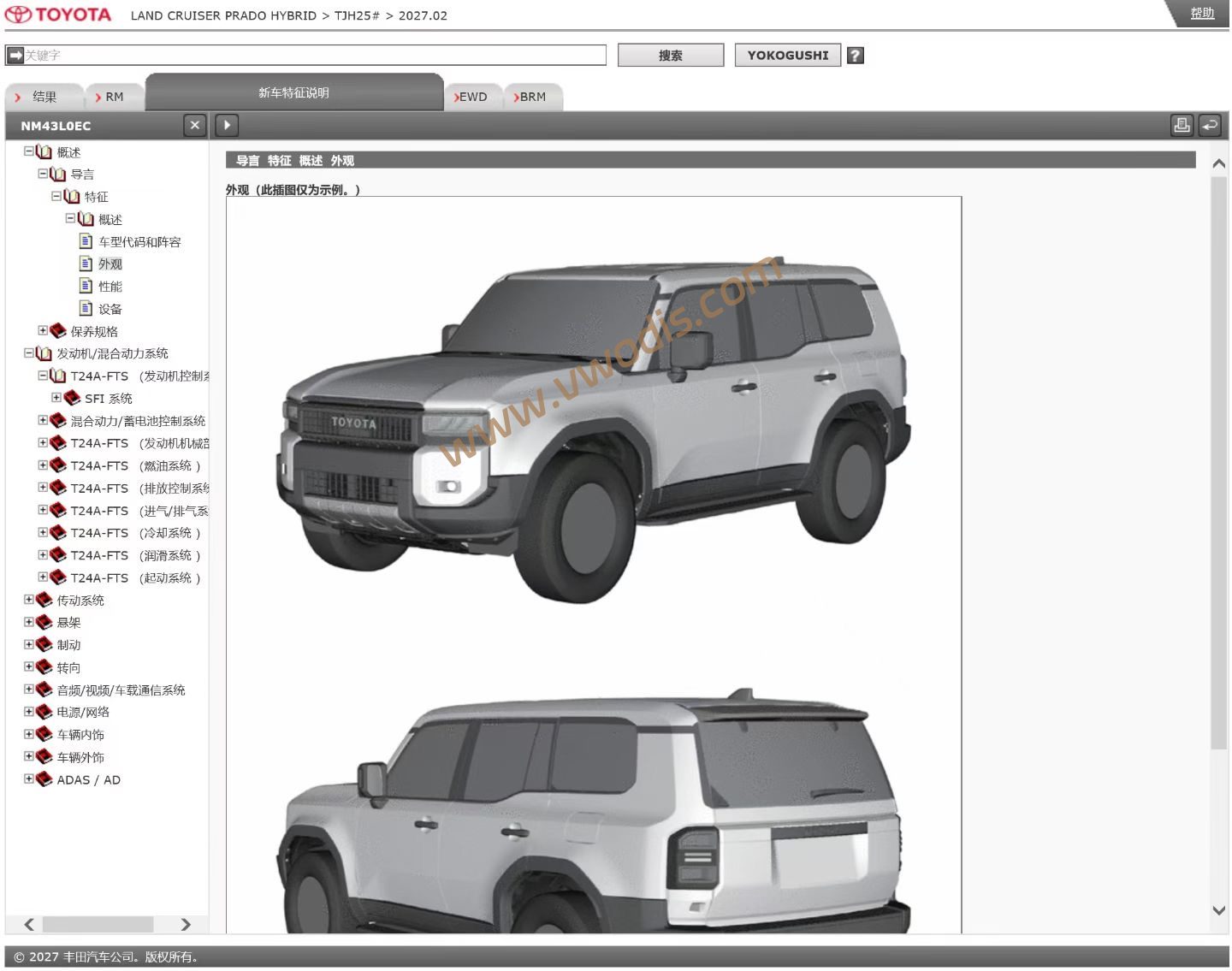This screenshot has width=1232, height=971.
Task: Expand the 传动系统 node
Action: [28, 600]
